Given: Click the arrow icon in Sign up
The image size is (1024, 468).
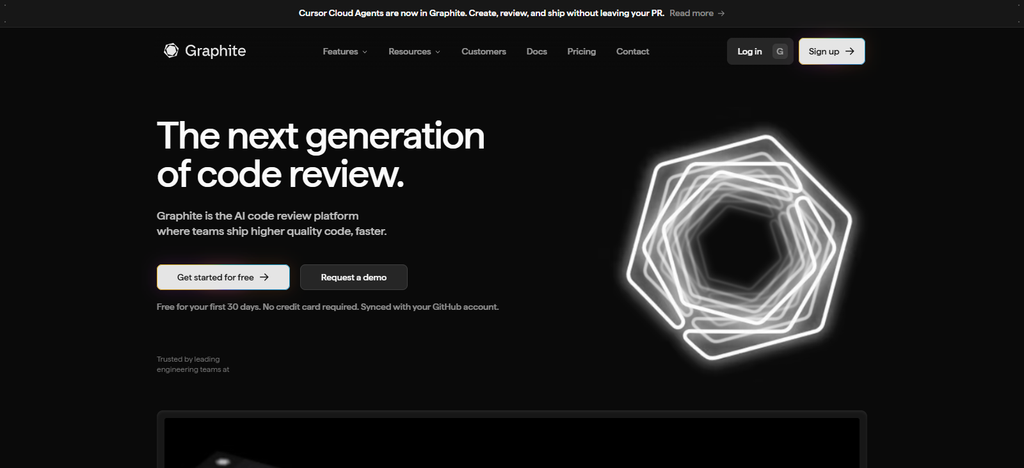Looking at the screenshot, I should point(850,52).
